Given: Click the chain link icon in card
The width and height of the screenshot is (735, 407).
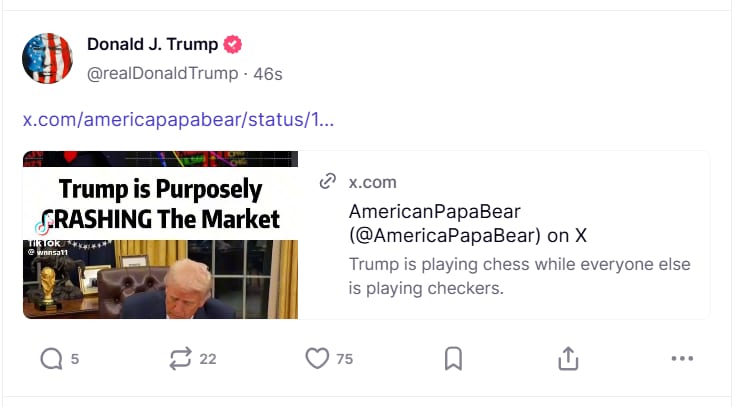Looking at the screenshot, I should pos(326,182).
